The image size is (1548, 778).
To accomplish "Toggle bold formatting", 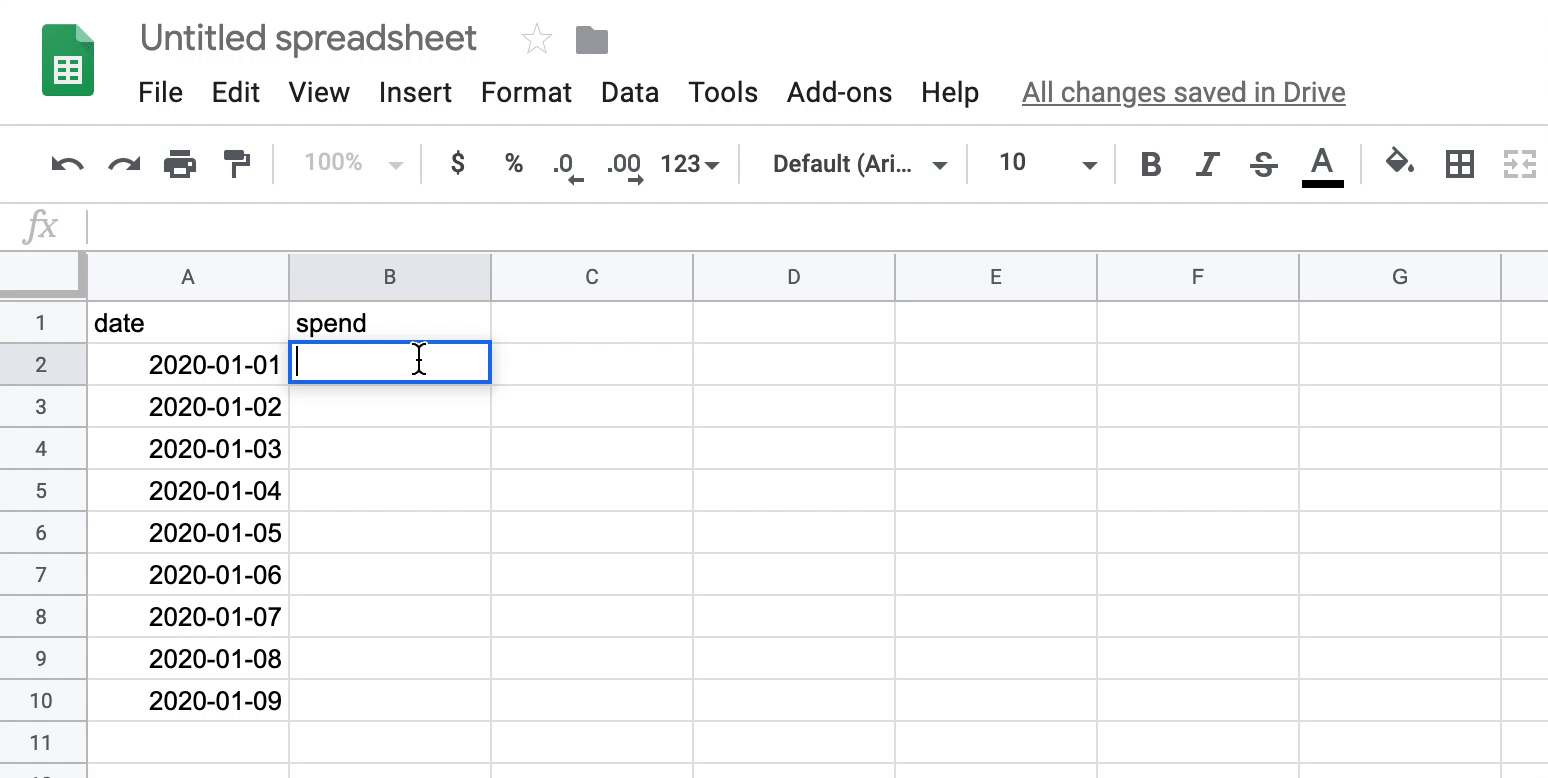I will (1151, 164).
